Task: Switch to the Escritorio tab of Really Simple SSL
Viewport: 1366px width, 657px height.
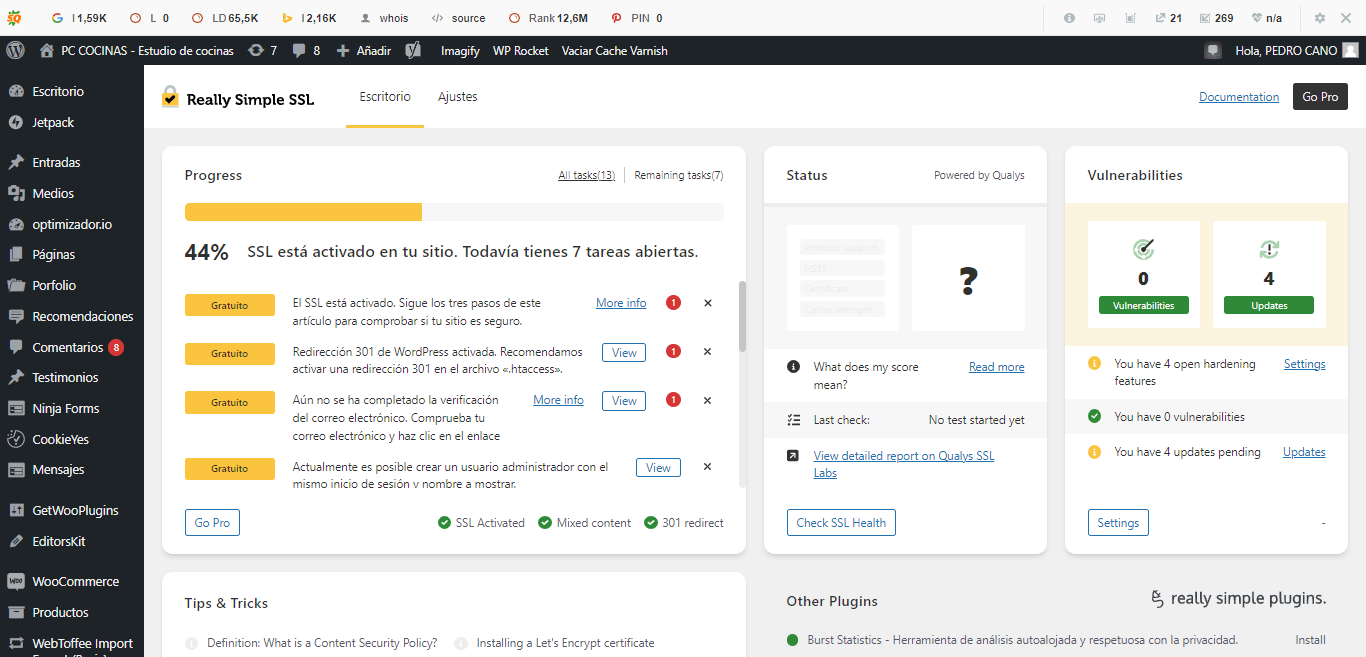Action: click(385, 97)
